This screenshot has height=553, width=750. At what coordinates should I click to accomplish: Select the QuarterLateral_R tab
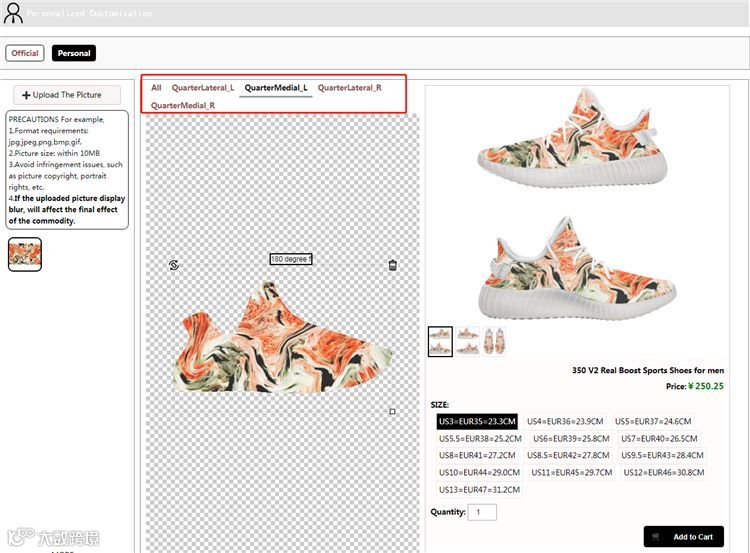click(x=350, y=88)
